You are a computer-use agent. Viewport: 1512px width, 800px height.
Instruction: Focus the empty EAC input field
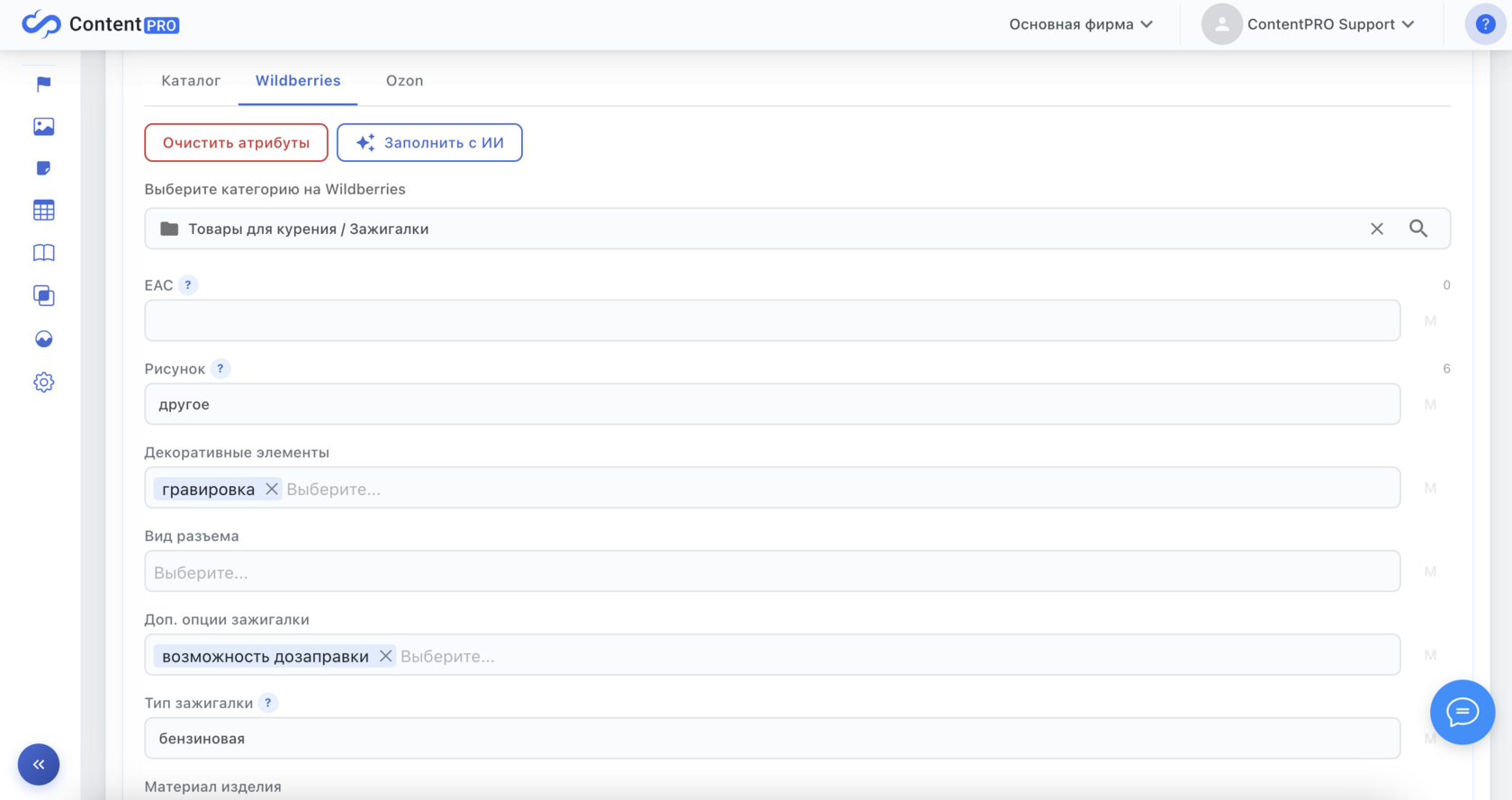click(x=772, y=320)
